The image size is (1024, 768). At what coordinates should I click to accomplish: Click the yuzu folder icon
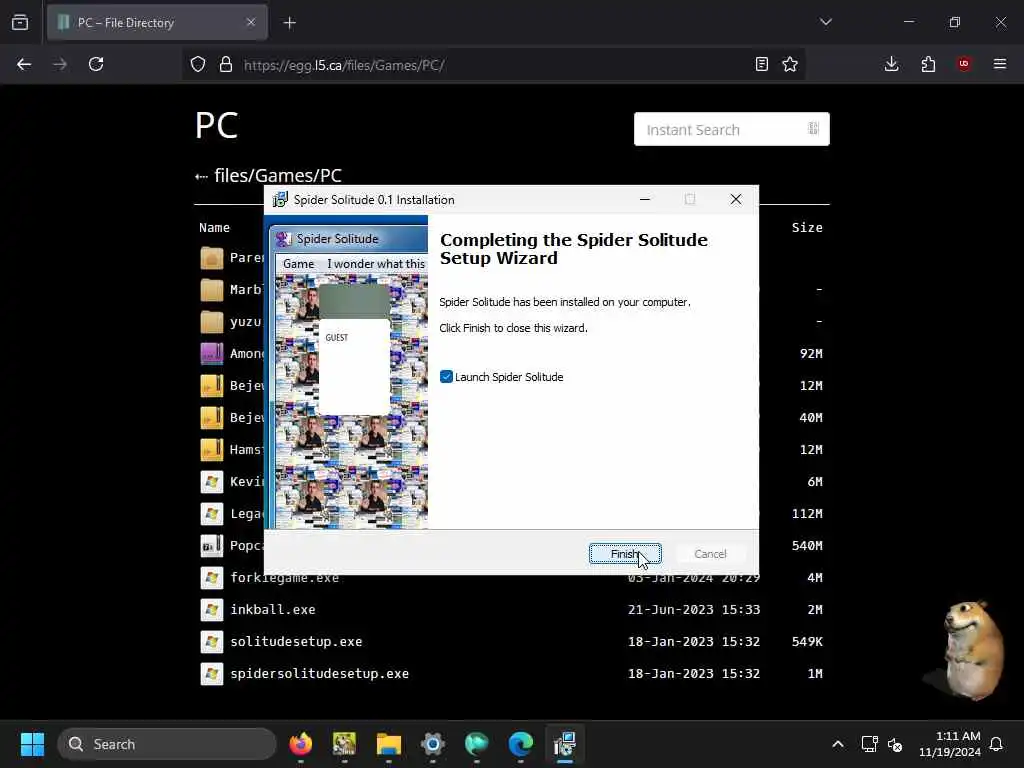[x=212, y=321]
